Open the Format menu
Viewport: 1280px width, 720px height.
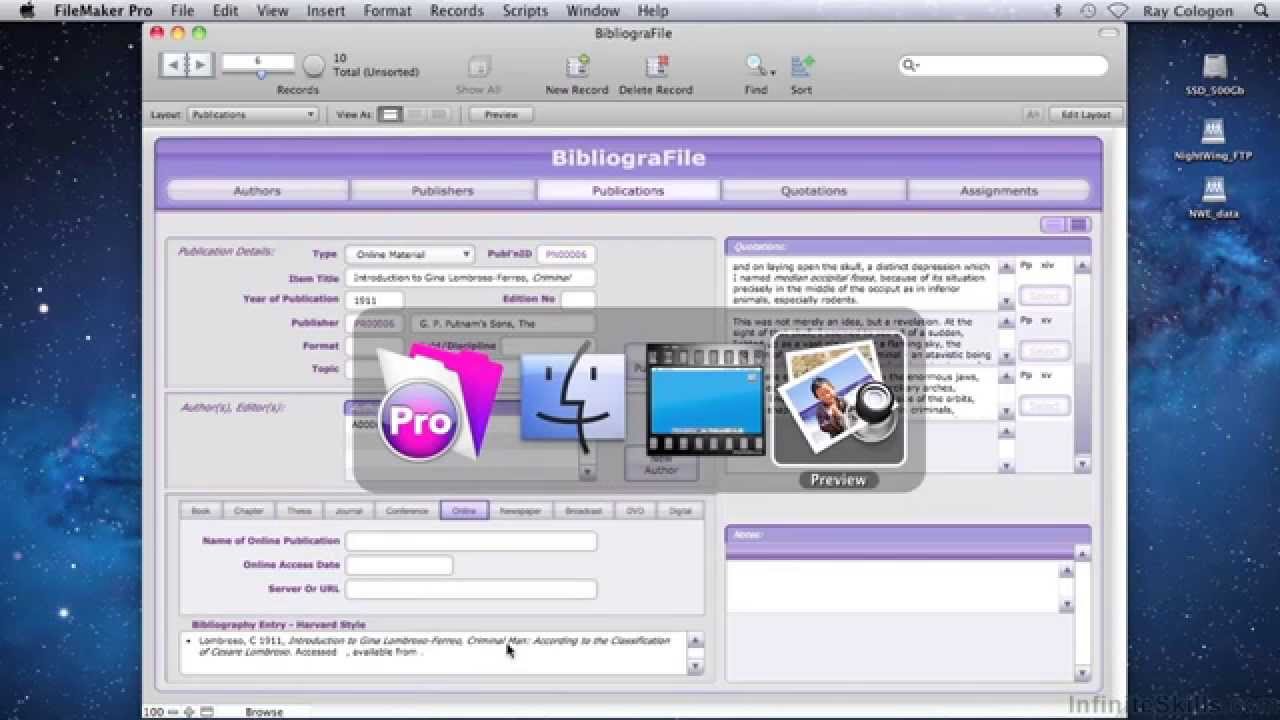(388, 11)
